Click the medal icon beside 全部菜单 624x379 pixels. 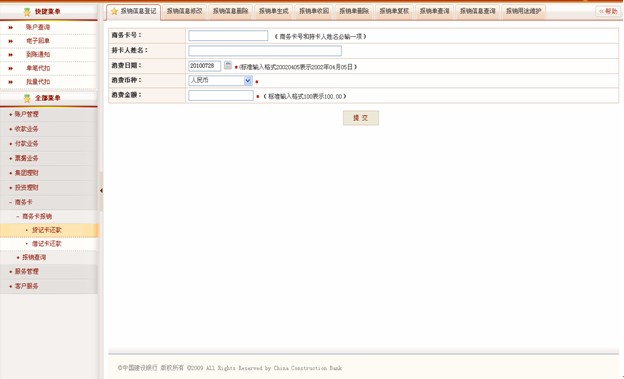27,98
